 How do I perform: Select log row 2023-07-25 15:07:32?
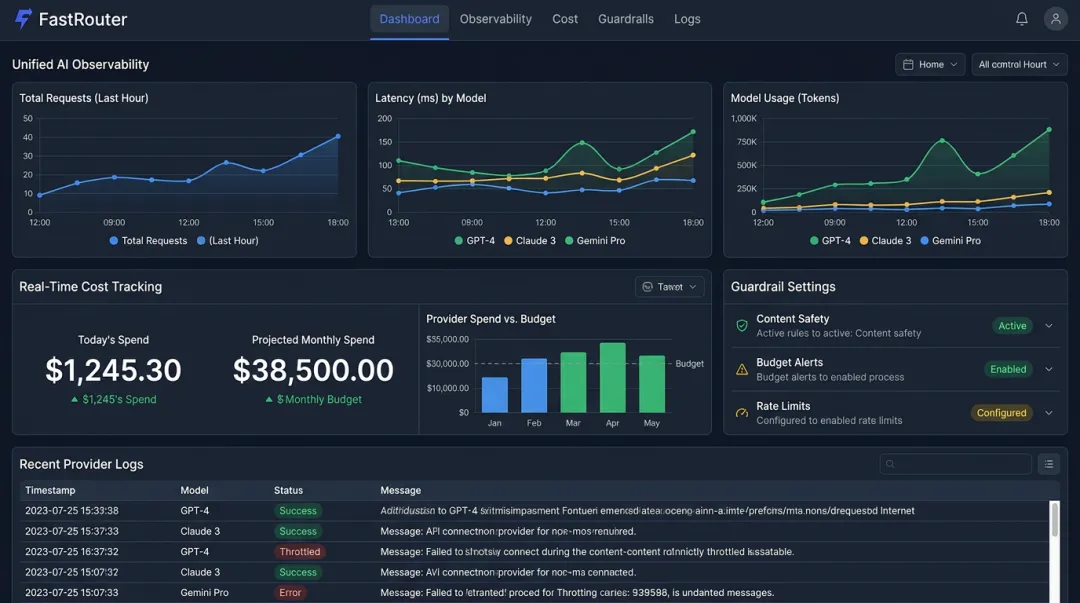pos(534,572)
